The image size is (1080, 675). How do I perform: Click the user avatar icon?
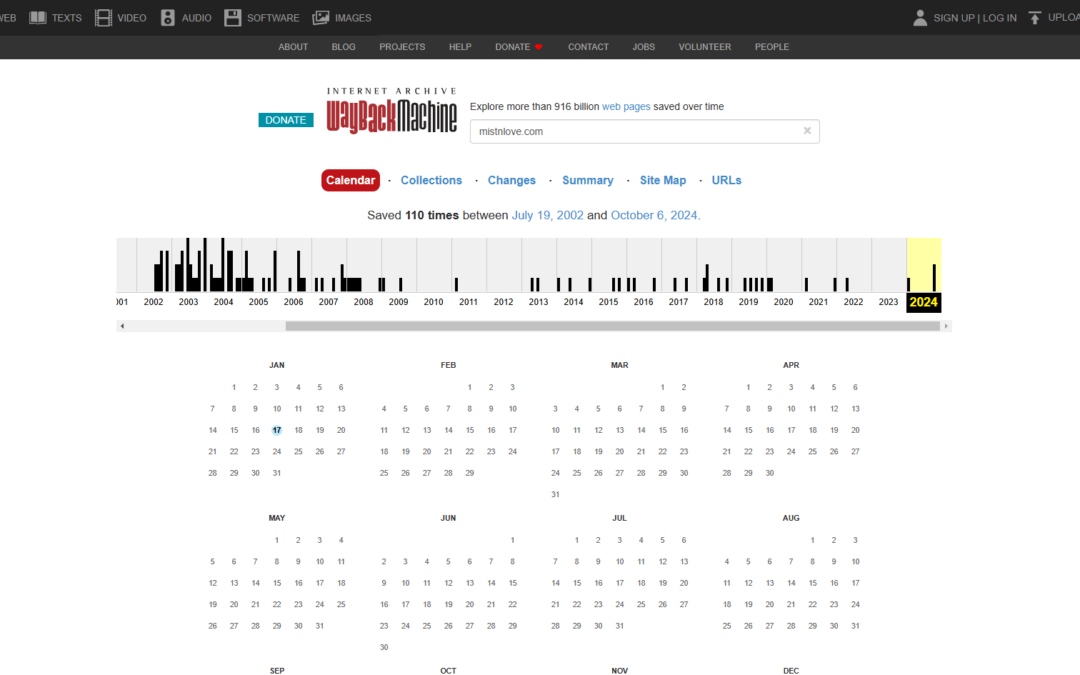tap(920, 18)
